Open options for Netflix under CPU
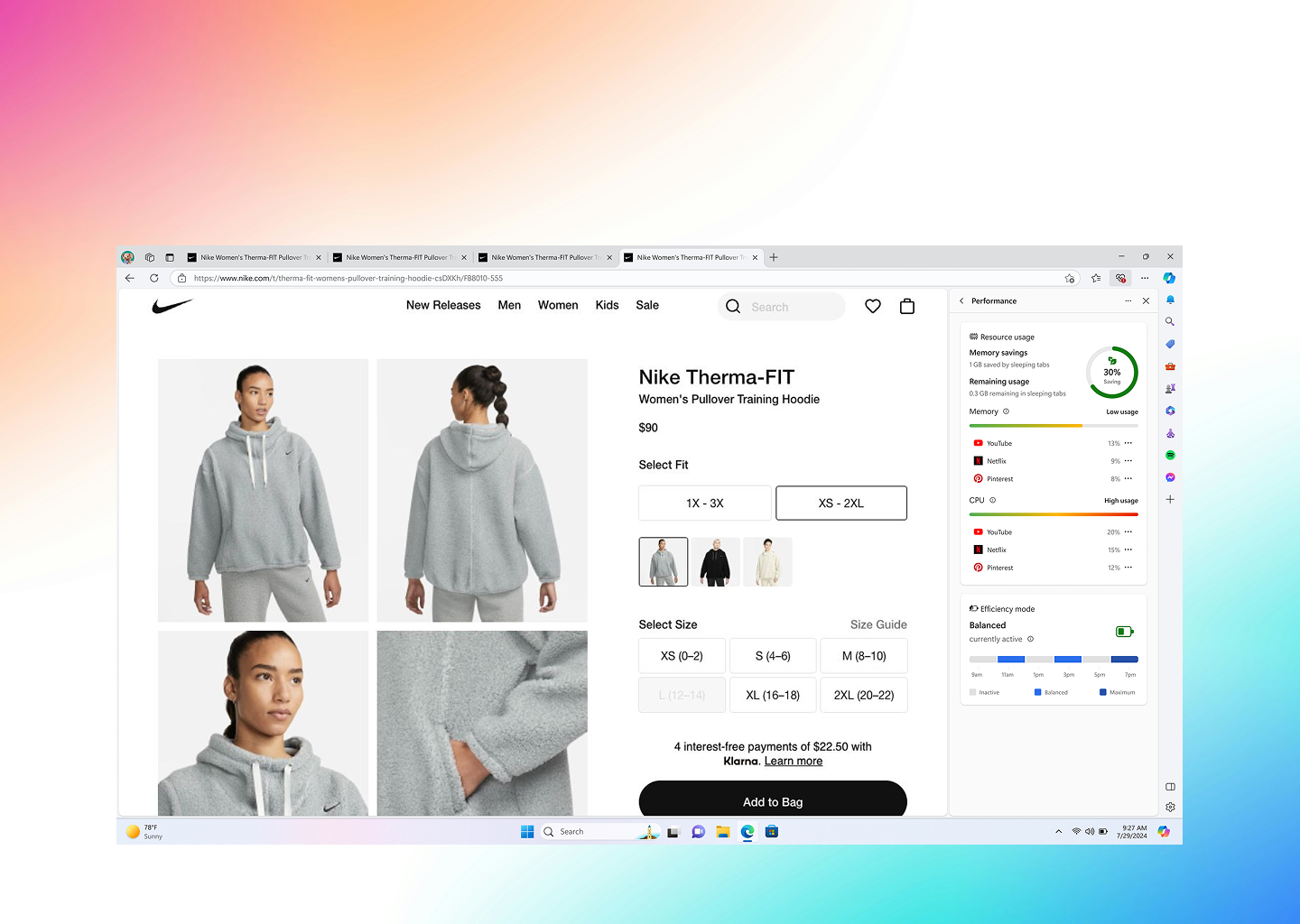Image resolution: width=1300 pixels, height=924 pixels. coord(1128,550)
